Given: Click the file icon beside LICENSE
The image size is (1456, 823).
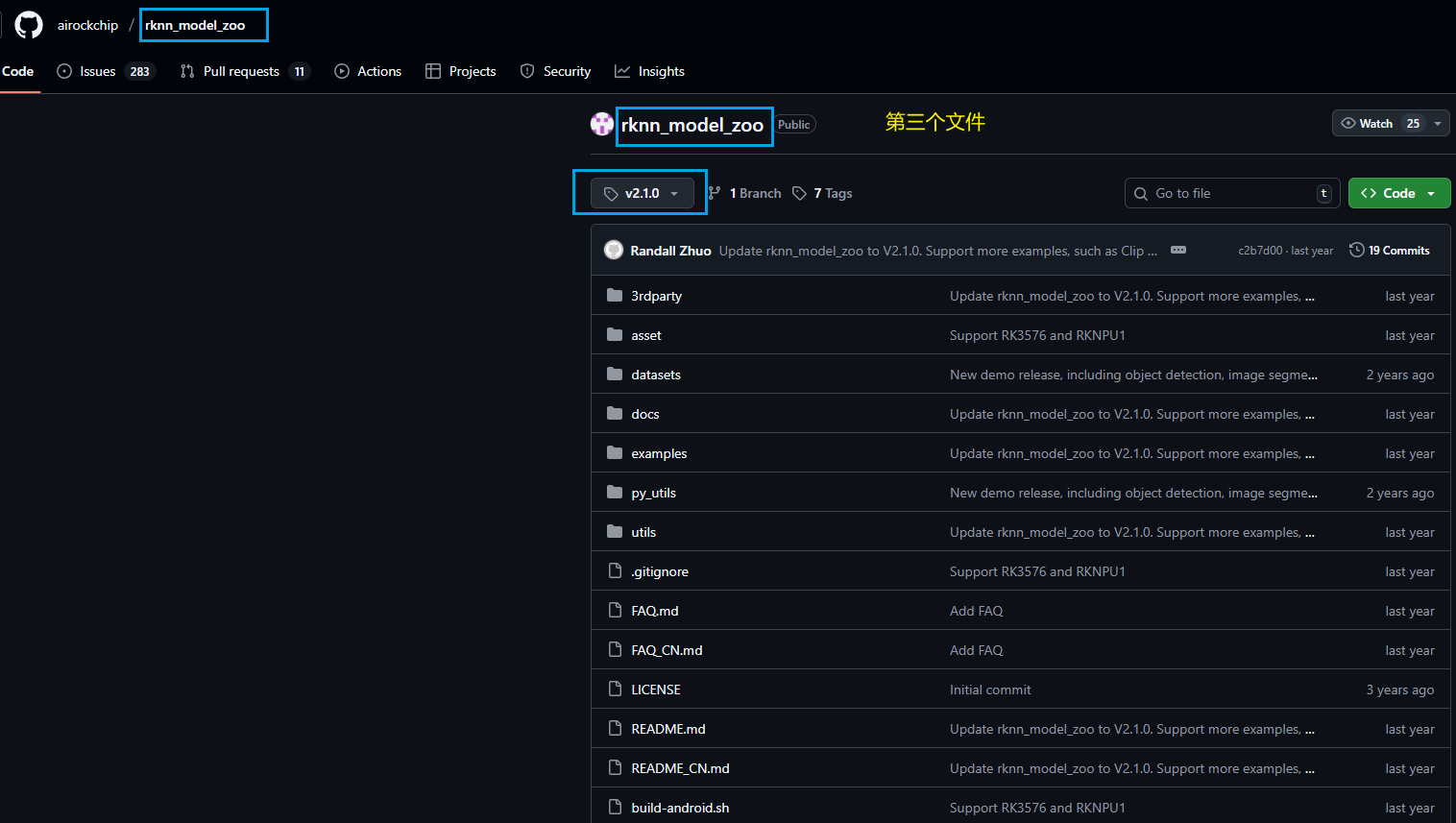Looking at the screenshot, I should pos(615,689).
